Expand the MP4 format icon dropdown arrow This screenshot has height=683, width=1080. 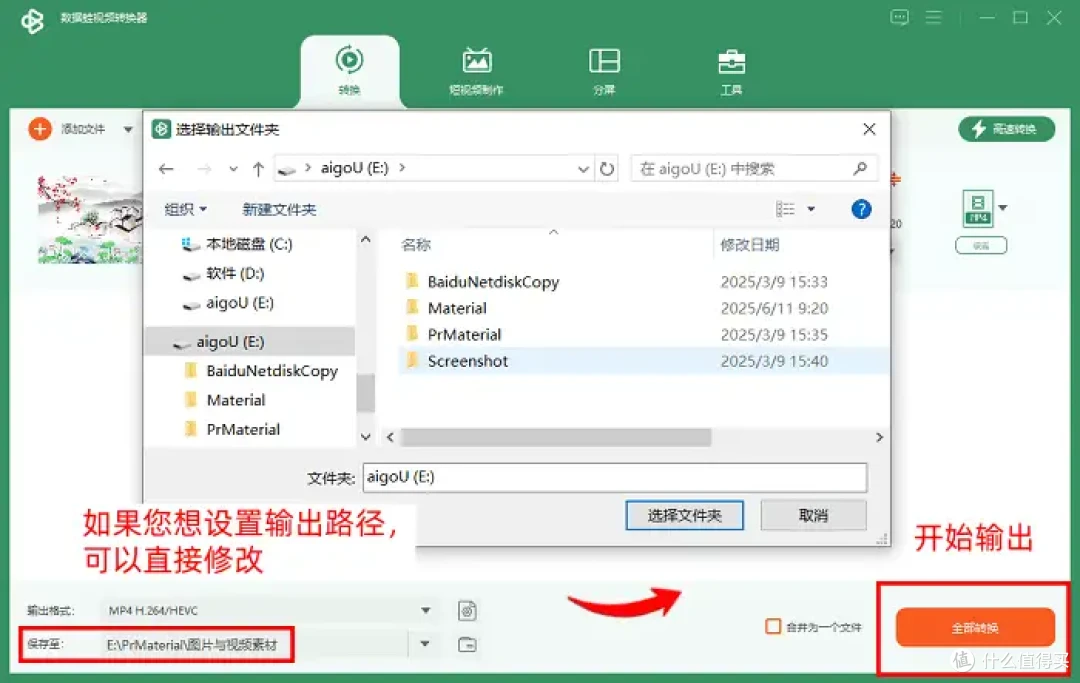(x=1003, y=207)
